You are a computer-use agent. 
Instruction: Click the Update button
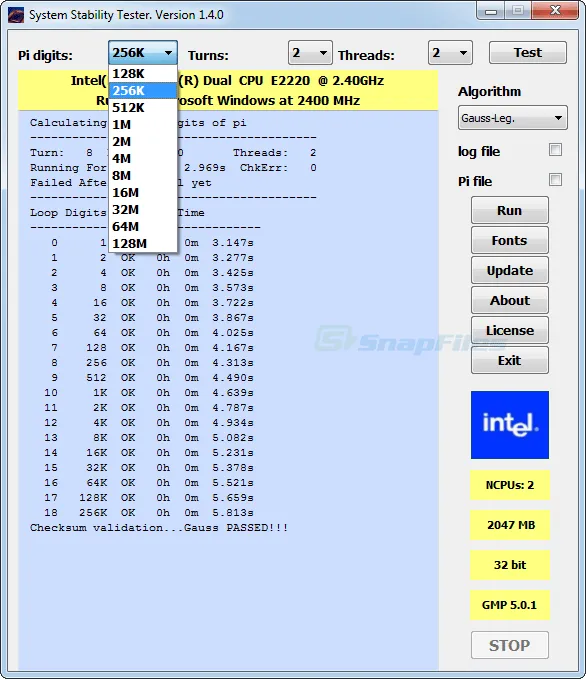tap(510, 270)
